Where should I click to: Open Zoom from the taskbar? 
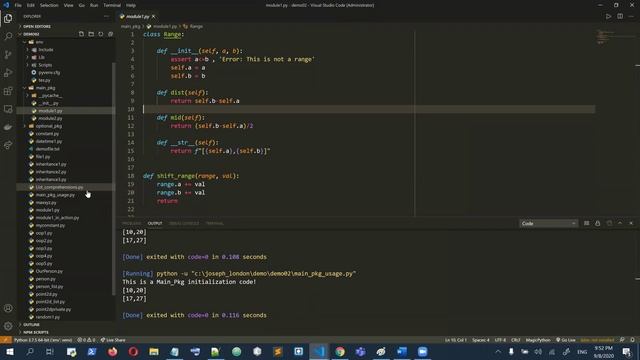422,351
